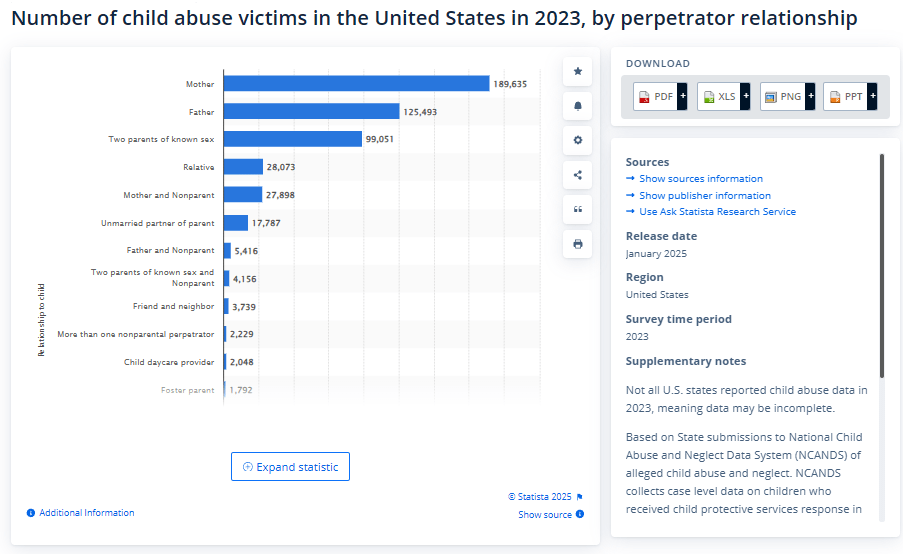Download the statistic as PDF
This screenshot has width=903, height=554.
click(655, 97)
